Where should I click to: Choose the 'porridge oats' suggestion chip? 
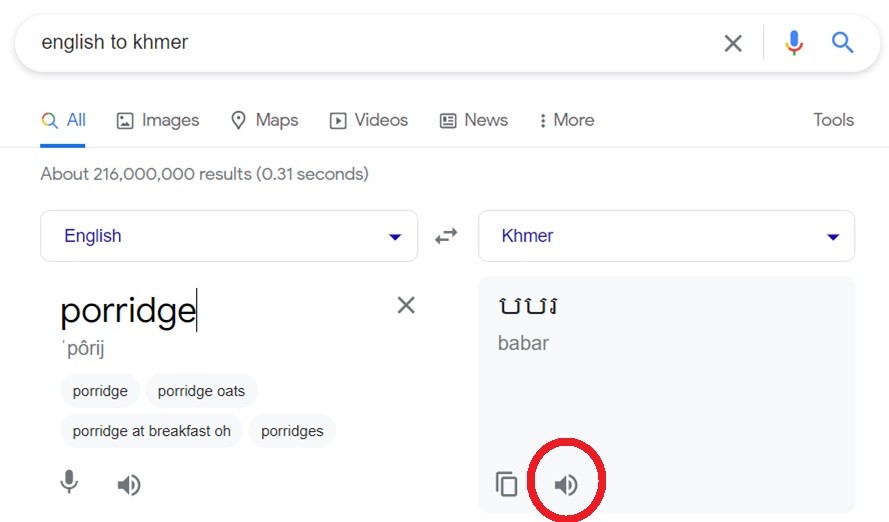pos(201,391)
